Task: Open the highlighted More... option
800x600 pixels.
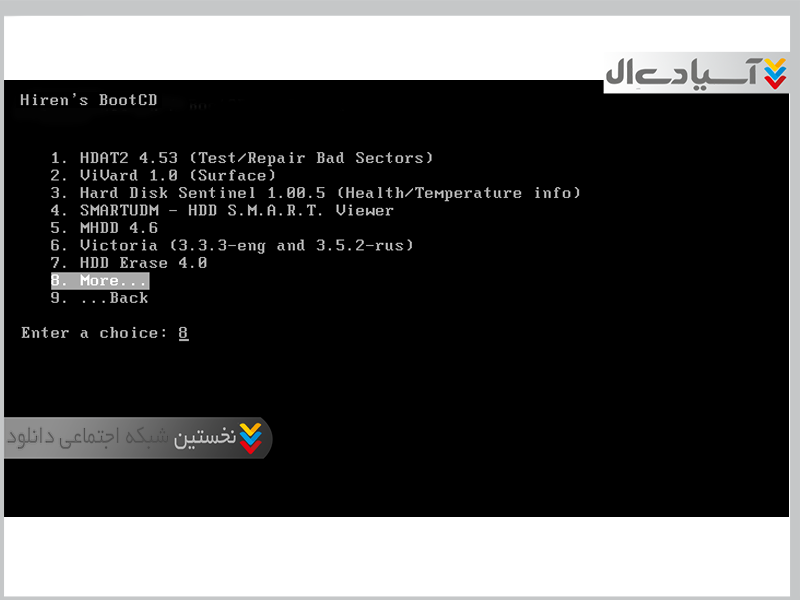Action: [x=100, y=281]
